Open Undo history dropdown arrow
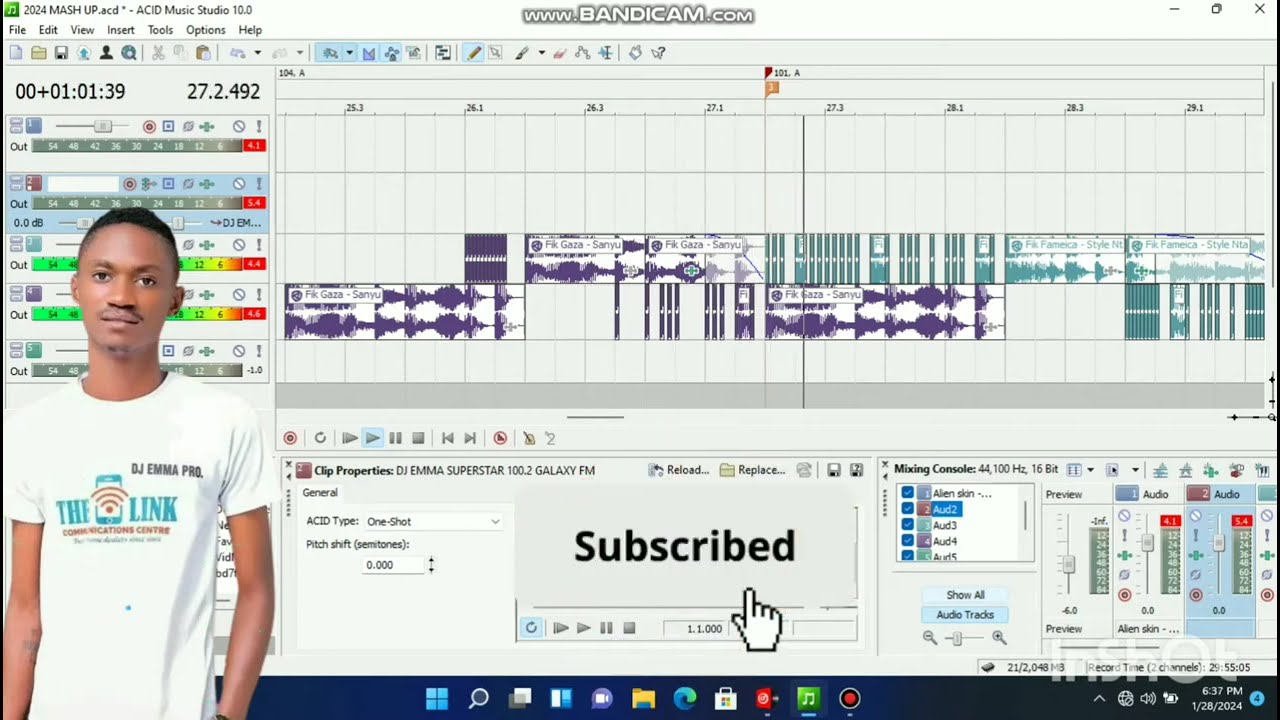This screenshot has width=1280, height=720. click(258, 53)
